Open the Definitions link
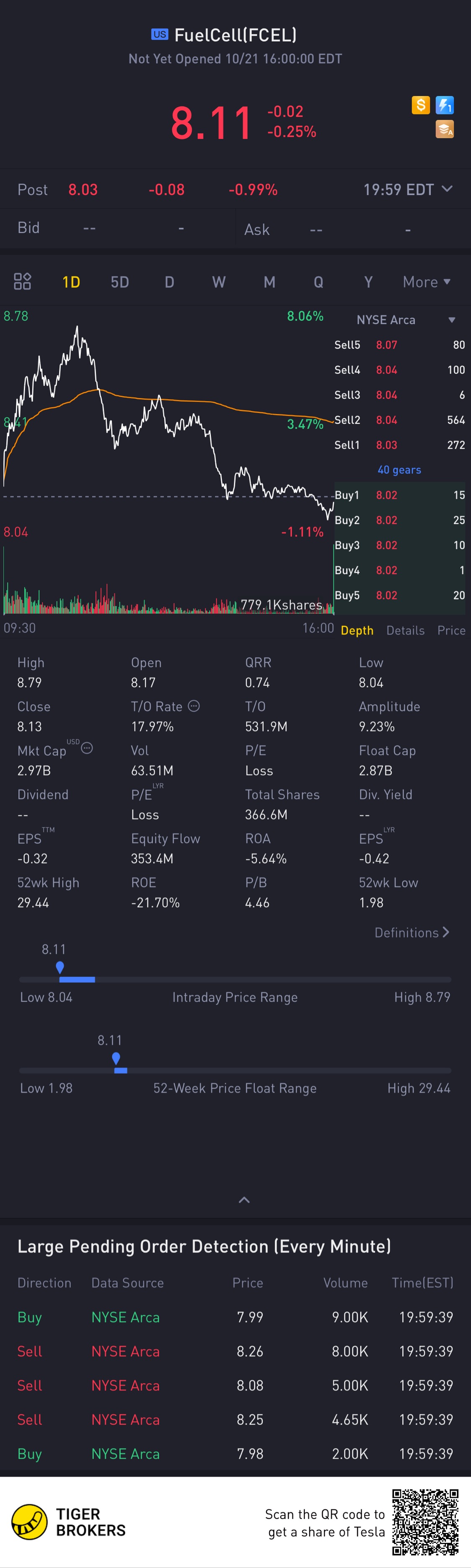This screenshot has height=1568, width=471. [x=412, y=933]
